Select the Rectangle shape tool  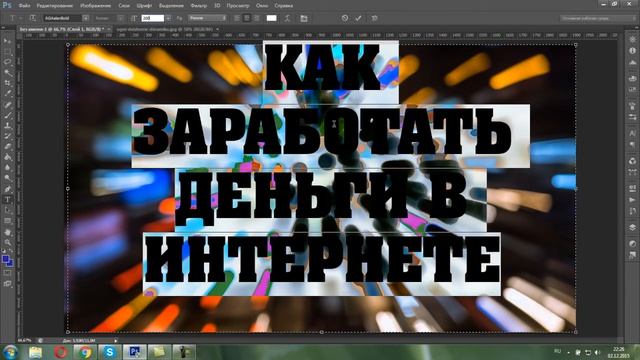point(7,221)
